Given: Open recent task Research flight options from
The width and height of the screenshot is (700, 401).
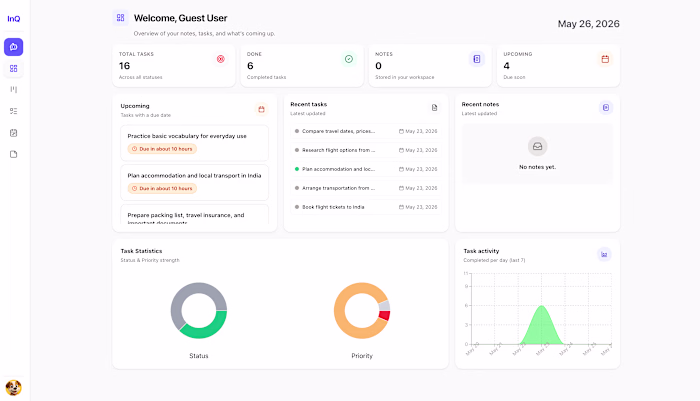Looking at the screenshot, I should (x=366, y=150).
